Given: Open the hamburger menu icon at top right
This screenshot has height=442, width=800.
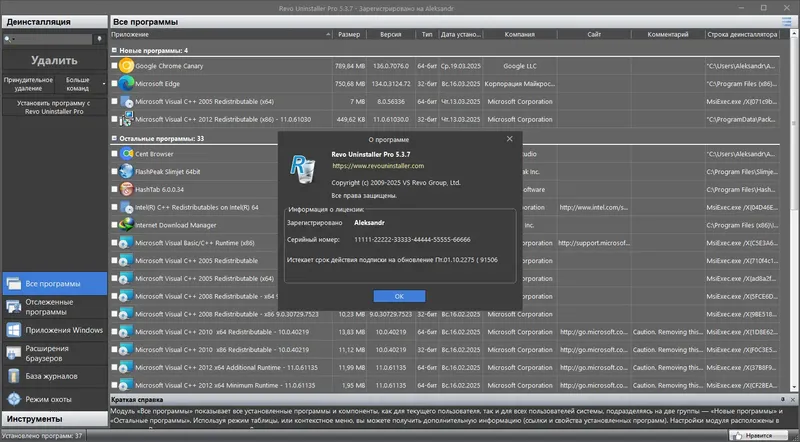Looking at the screenshot, I should [x=786, y=22].
